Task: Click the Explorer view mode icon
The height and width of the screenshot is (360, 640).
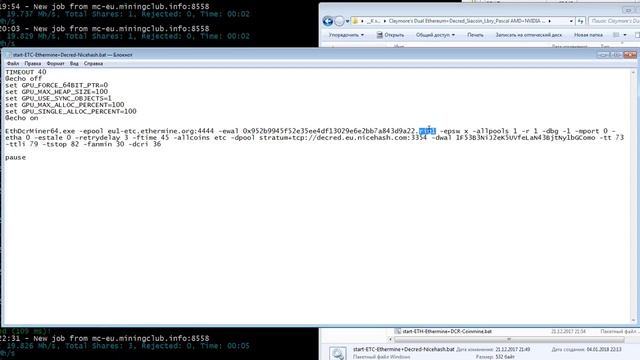Action: 616,35
